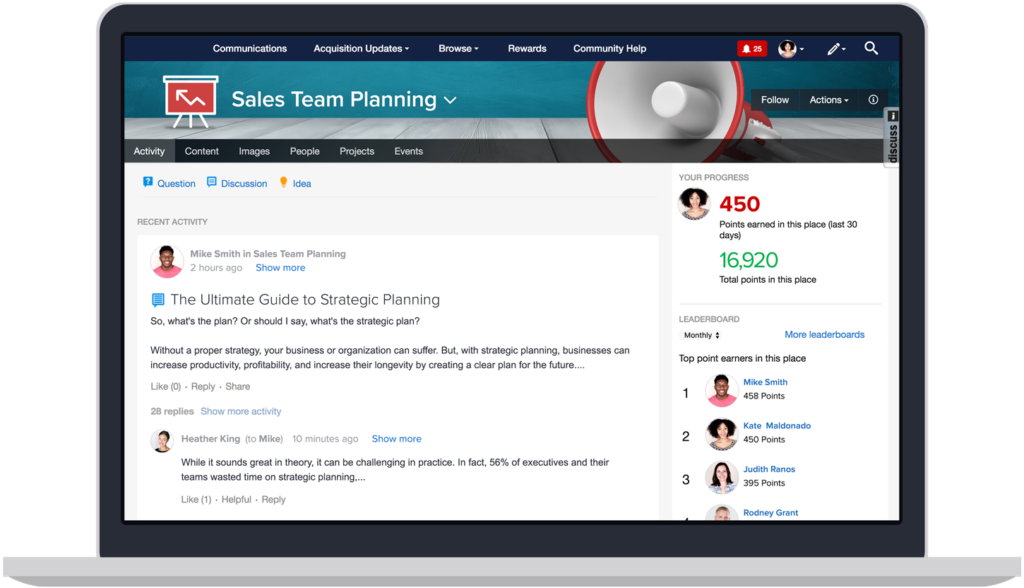Screen dimensions: 1024x588
Task: Click the search magnifier icon
Action: point(871,48)
